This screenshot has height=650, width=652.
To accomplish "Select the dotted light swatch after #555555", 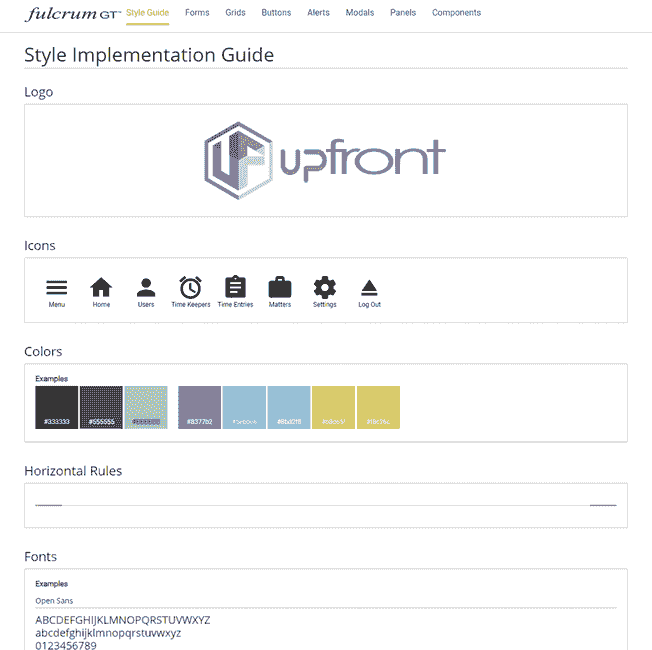I will (146, 408).
